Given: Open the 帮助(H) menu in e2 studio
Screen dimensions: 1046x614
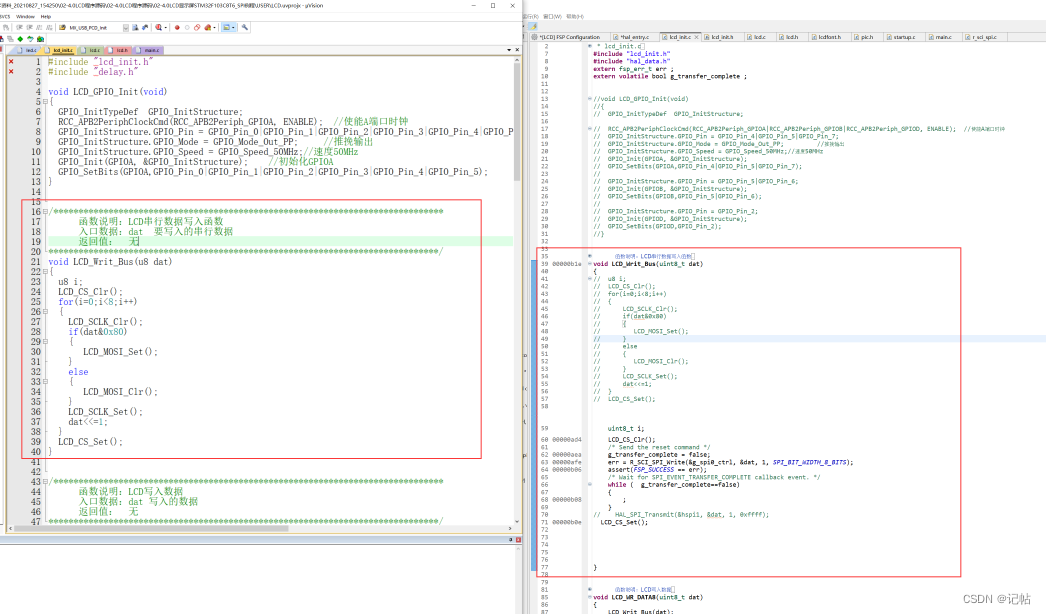Looking at the screenshot, I should [575, 17].
